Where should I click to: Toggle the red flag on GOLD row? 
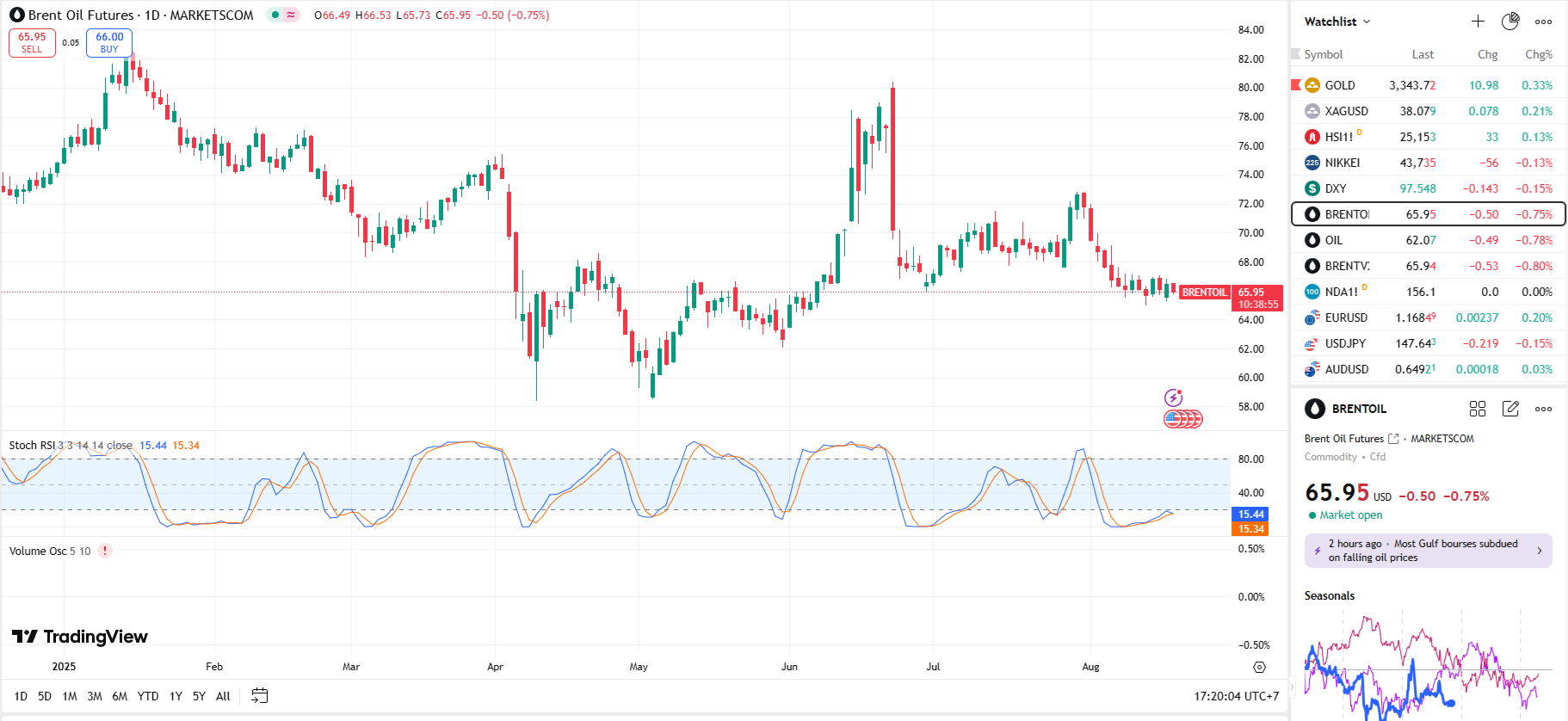1296,85
